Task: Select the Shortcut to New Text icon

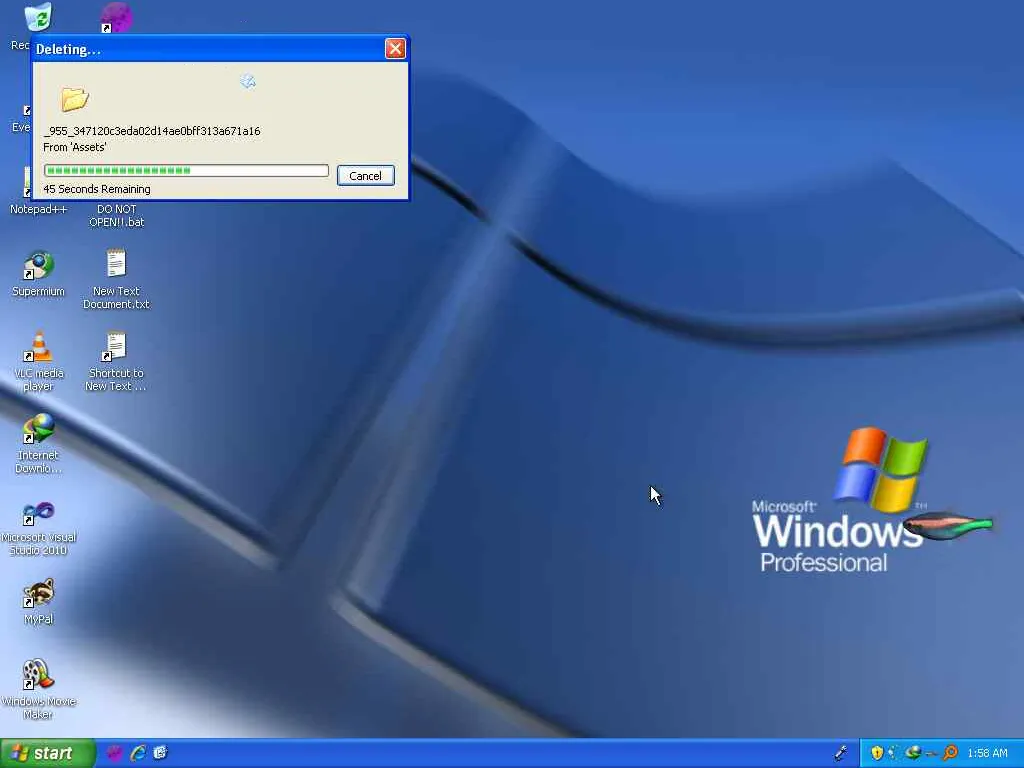Action: pyautogui.click(x=116, y=362)
